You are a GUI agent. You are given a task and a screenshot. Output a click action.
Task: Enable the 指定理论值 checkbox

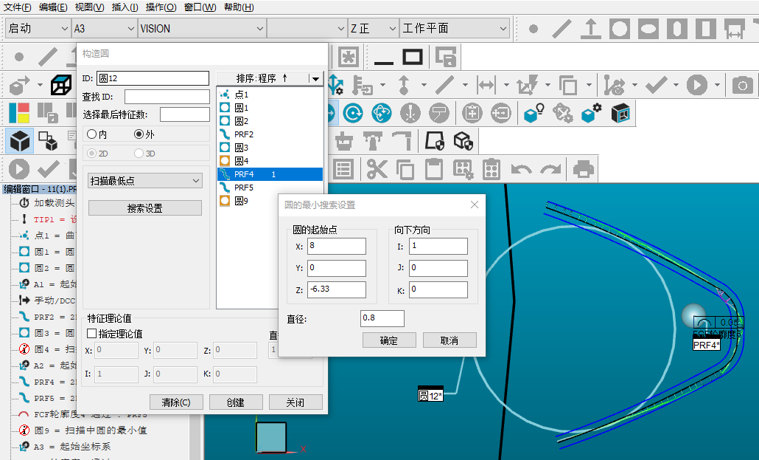pos(93,333)
